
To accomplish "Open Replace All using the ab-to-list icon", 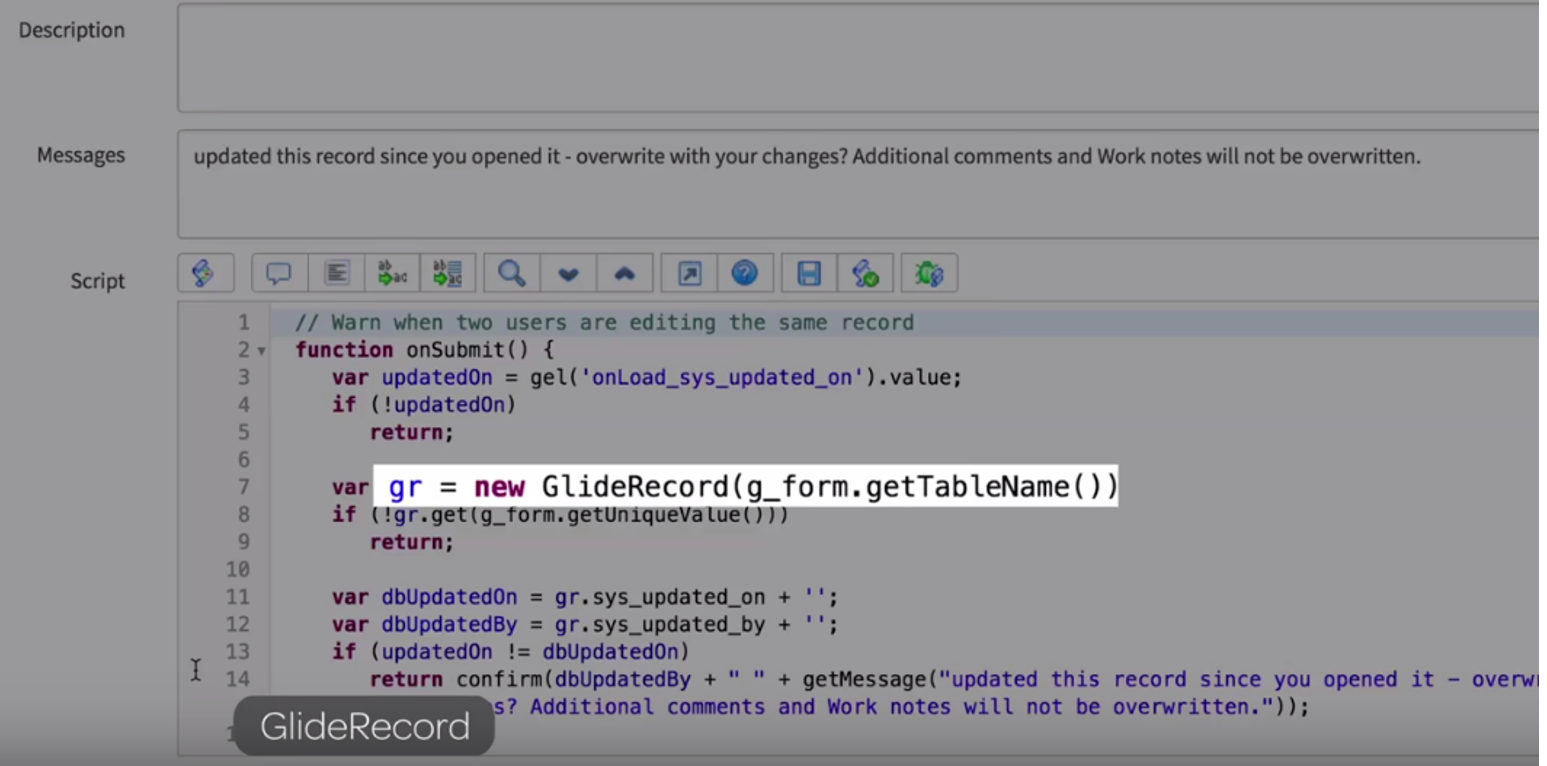I will tap(449, 272).
